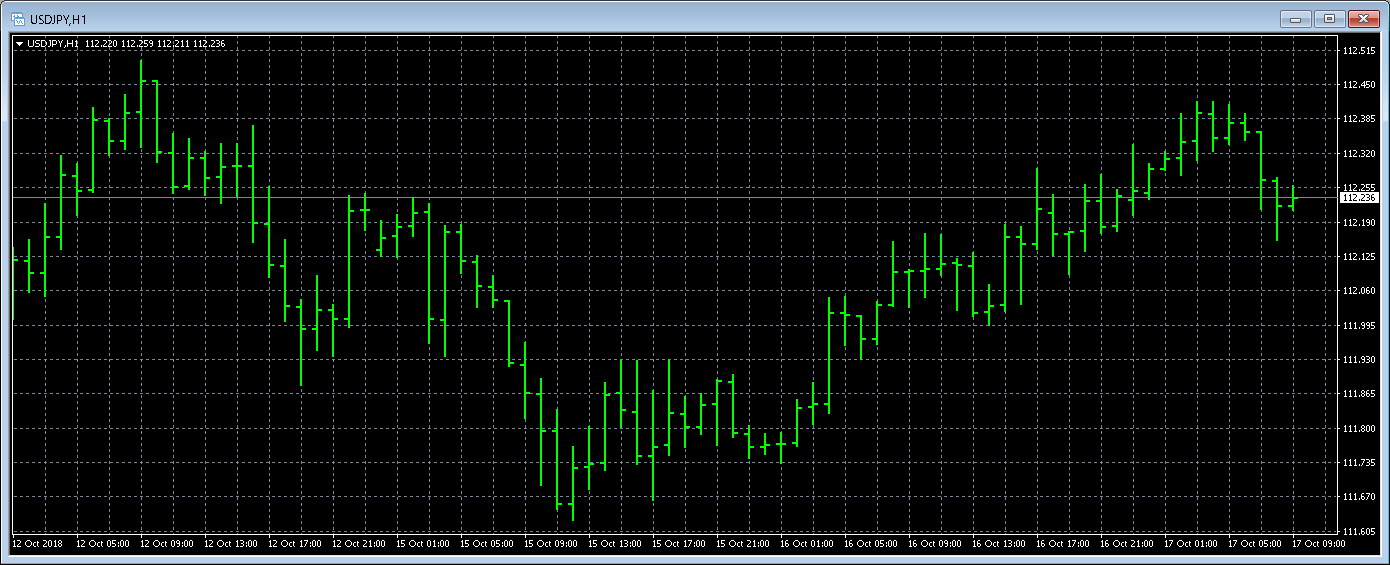Click the '12 Oct 2018' date label

(x=37, y=544)
